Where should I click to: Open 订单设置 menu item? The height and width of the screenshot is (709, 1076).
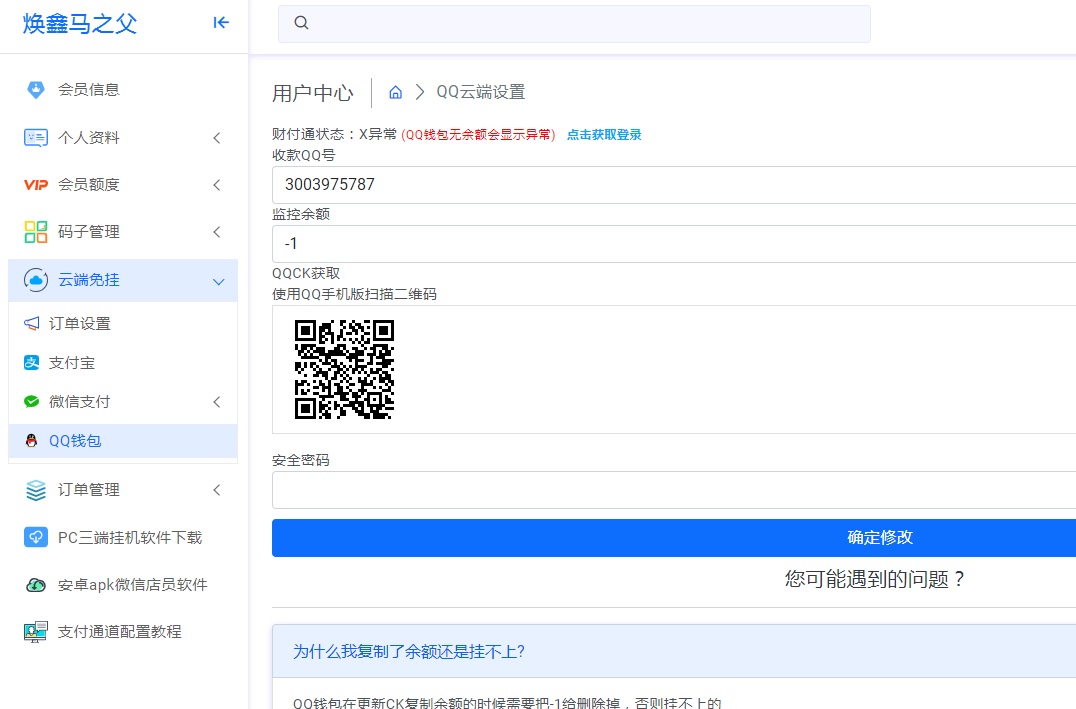(80, 324)
